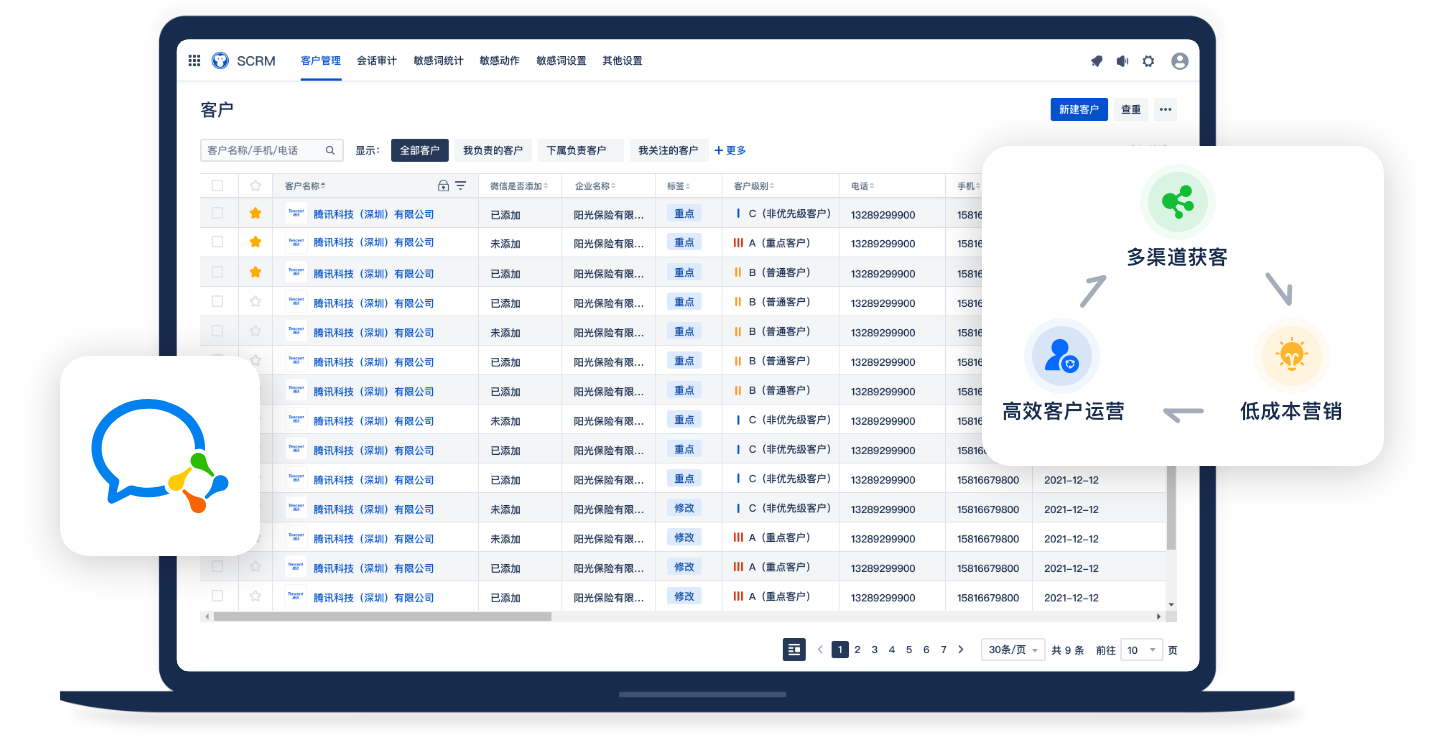Click the customer search input field
This screenshot has height=736, width=1444.
coord(262,151)
